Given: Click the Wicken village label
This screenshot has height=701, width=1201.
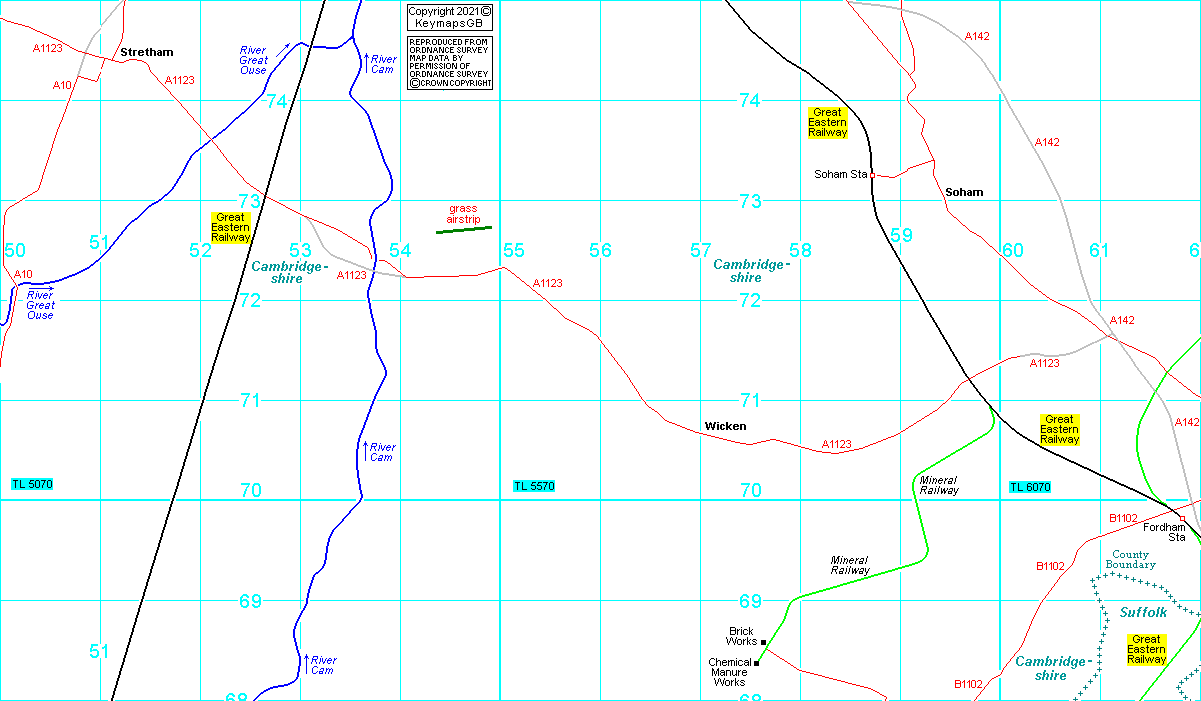Looking at the screenshot, I should pos(725,426).
